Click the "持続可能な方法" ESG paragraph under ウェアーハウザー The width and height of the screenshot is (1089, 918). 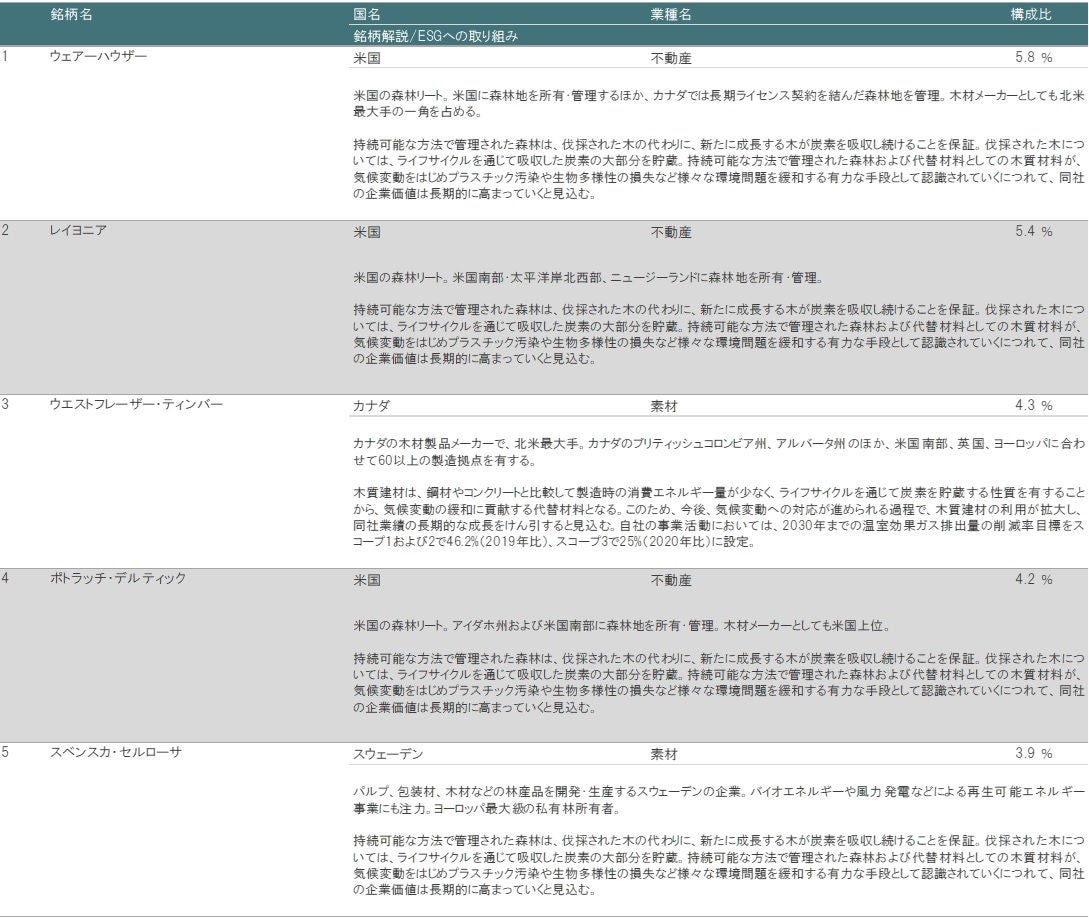[x=718, y=169]
